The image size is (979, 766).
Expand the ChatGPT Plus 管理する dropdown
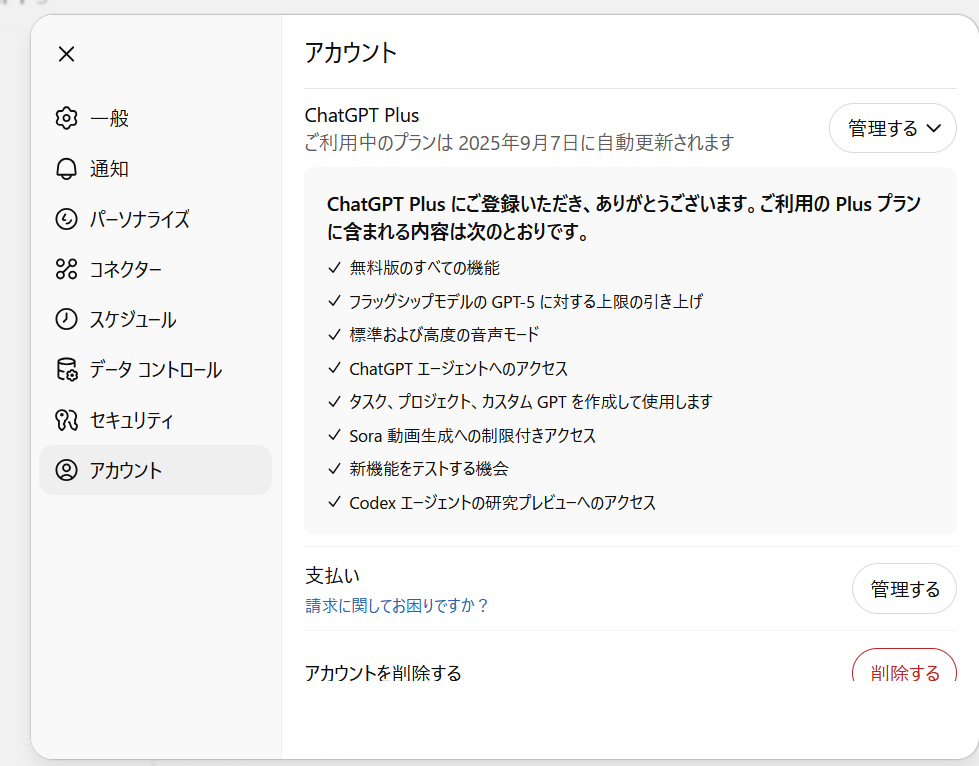(893, 128)
